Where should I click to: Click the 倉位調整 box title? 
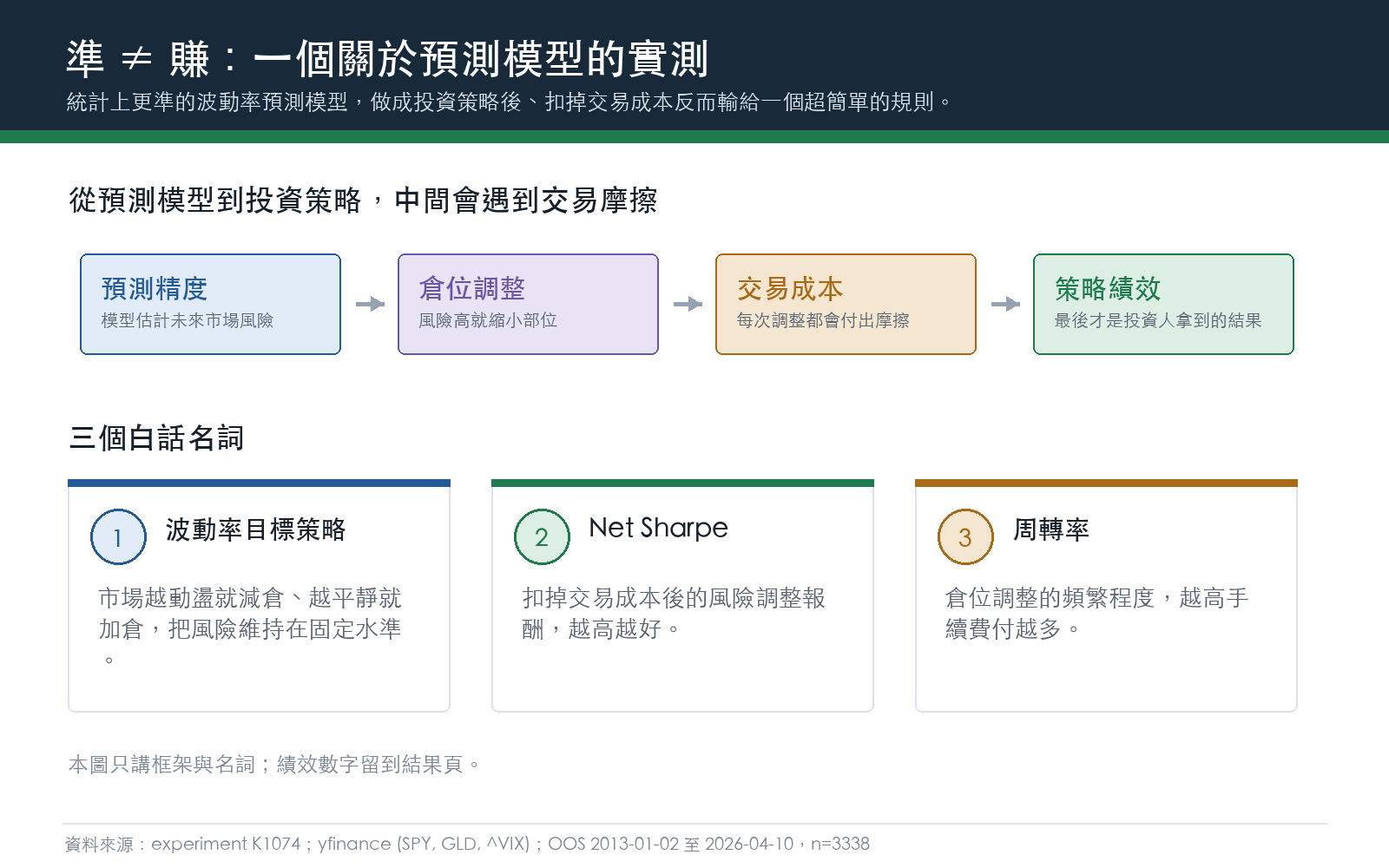click(472, 288)
